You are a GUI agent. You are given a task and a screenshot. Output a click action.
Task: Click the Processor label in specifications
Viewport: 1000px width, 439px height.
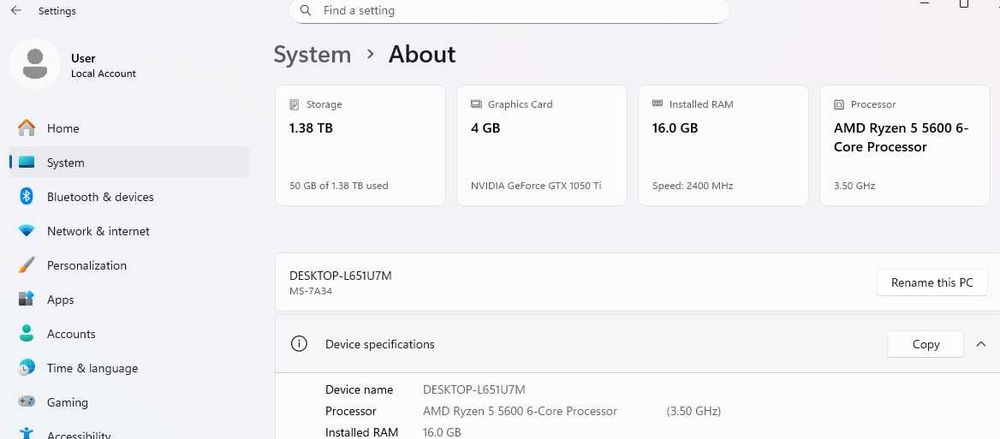pyautogui.click(x=351, y=411)
